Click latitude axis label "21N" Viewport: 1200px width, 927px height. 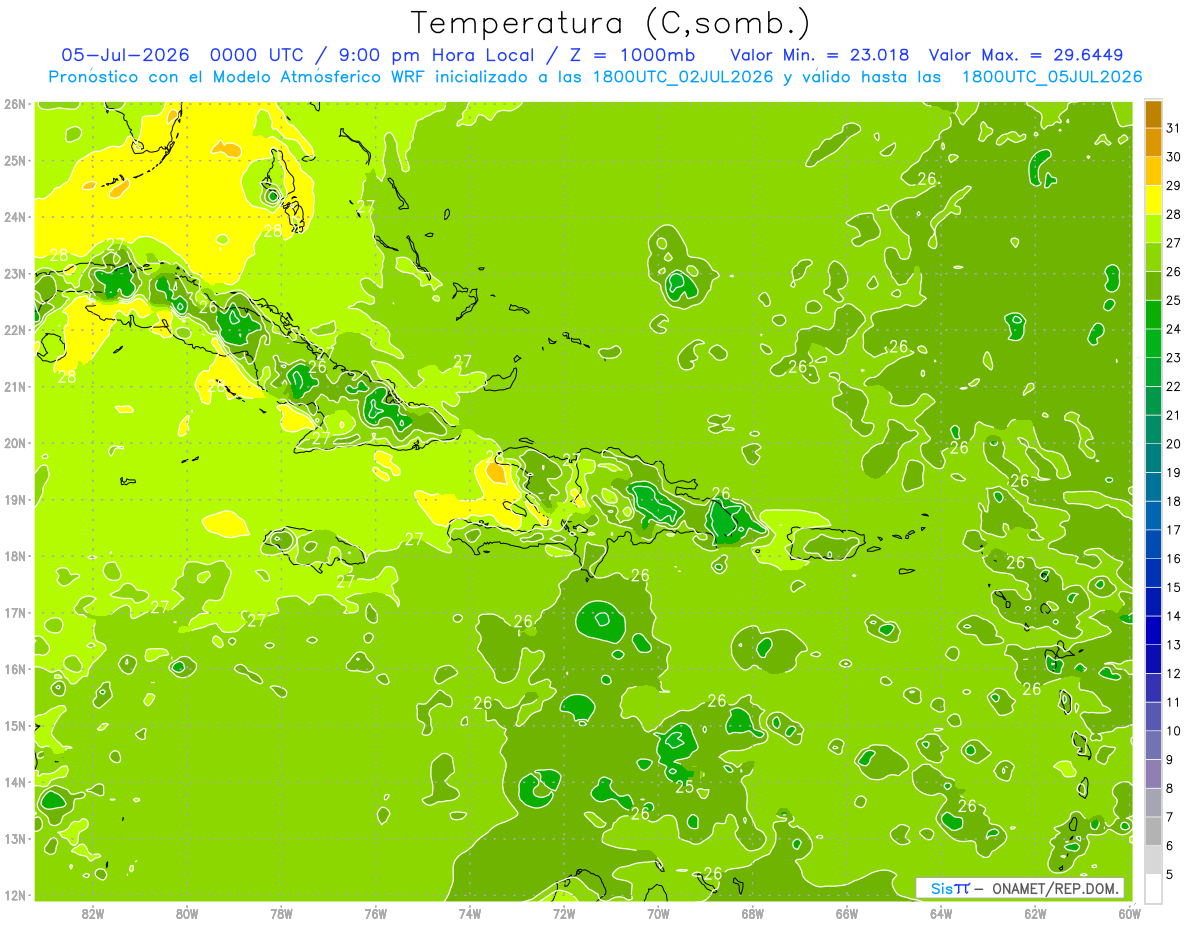pyautogui.click(x=14, y=386)
